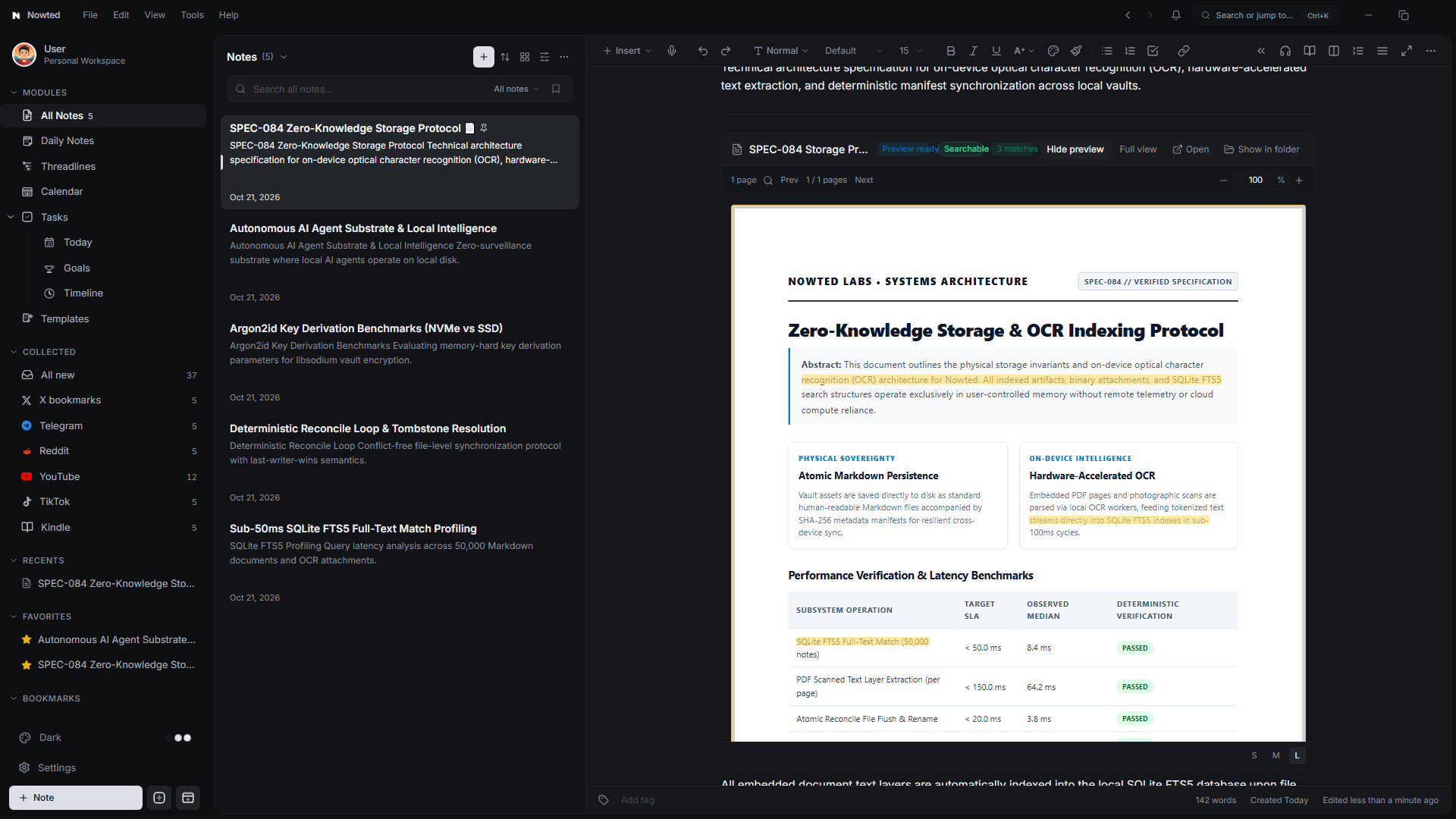The width and height of the screenshot is (1456, 819).
Task: Toggle bold formatting
Action: click(951, 51)
